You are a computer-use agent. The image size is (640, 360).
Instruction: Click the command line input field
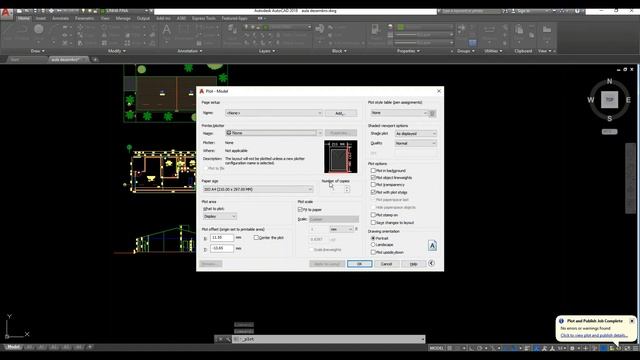329,339
